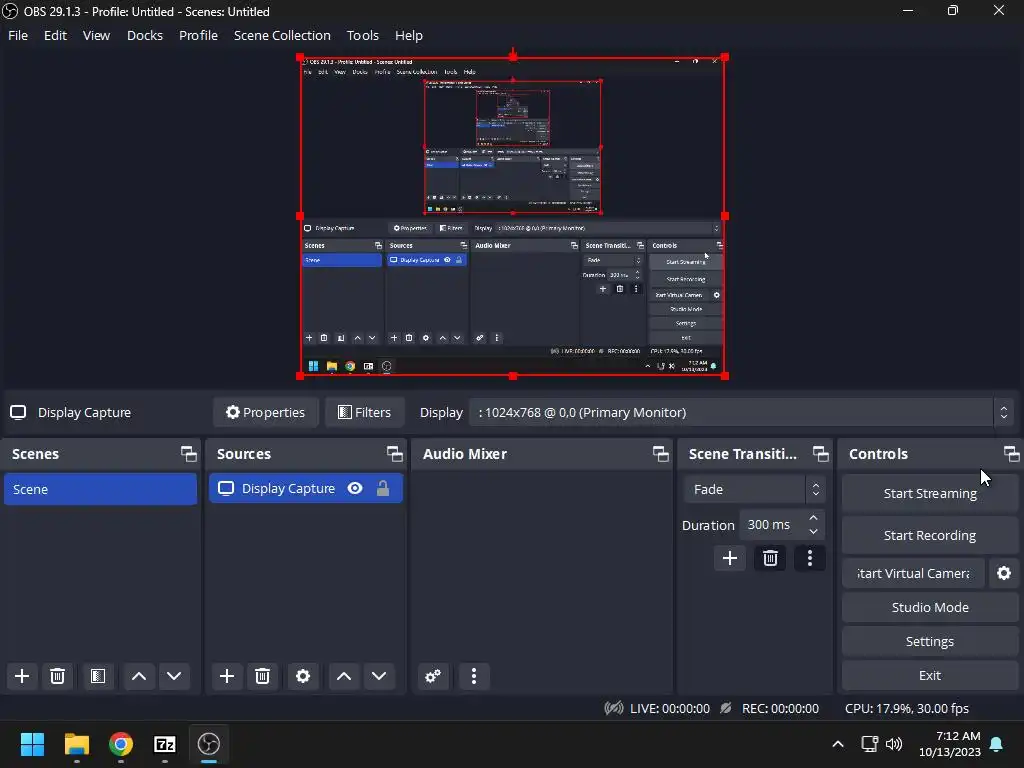Open Settings from Controls panel

click(x=930, y=641)
